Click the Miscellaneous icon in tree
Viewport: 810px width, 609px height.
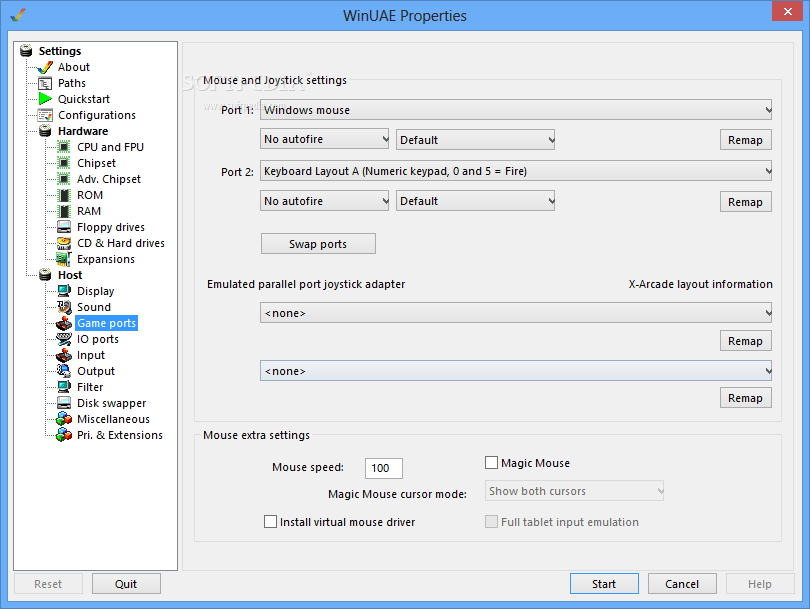pyautogui.click(x=64, y=419)
